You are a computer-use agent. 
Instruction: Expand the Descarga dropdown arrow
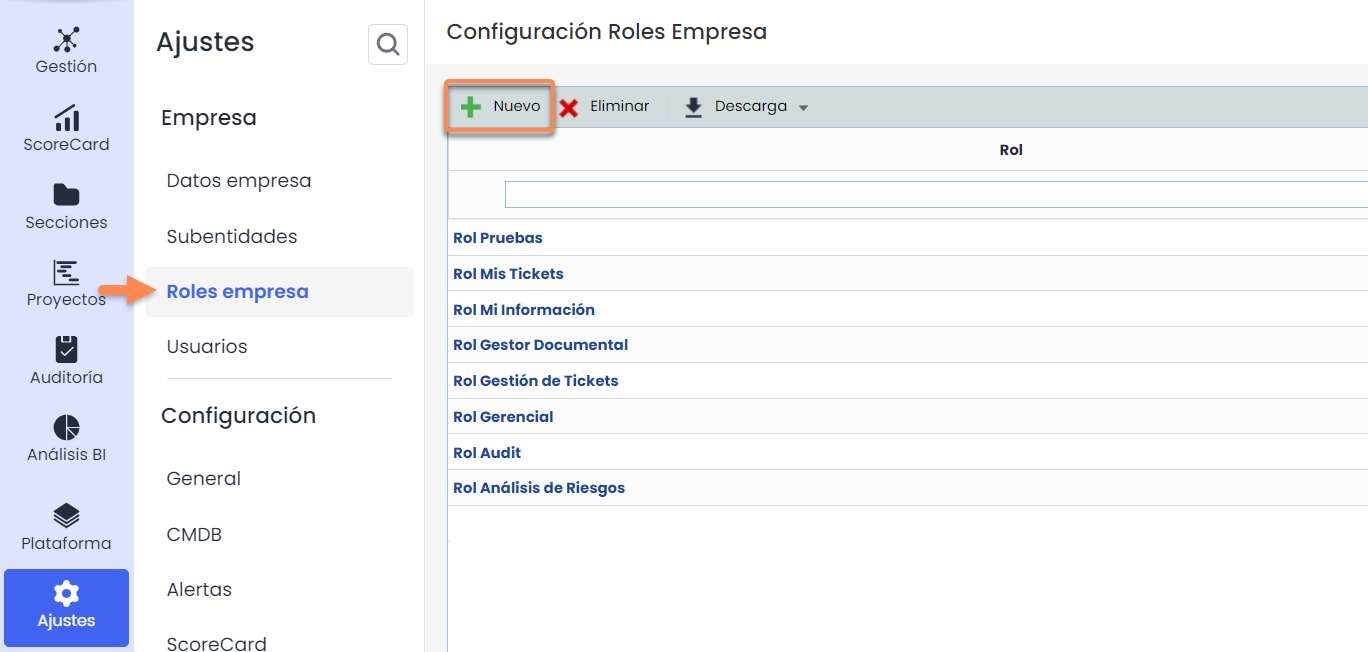[x=803, y=108]
